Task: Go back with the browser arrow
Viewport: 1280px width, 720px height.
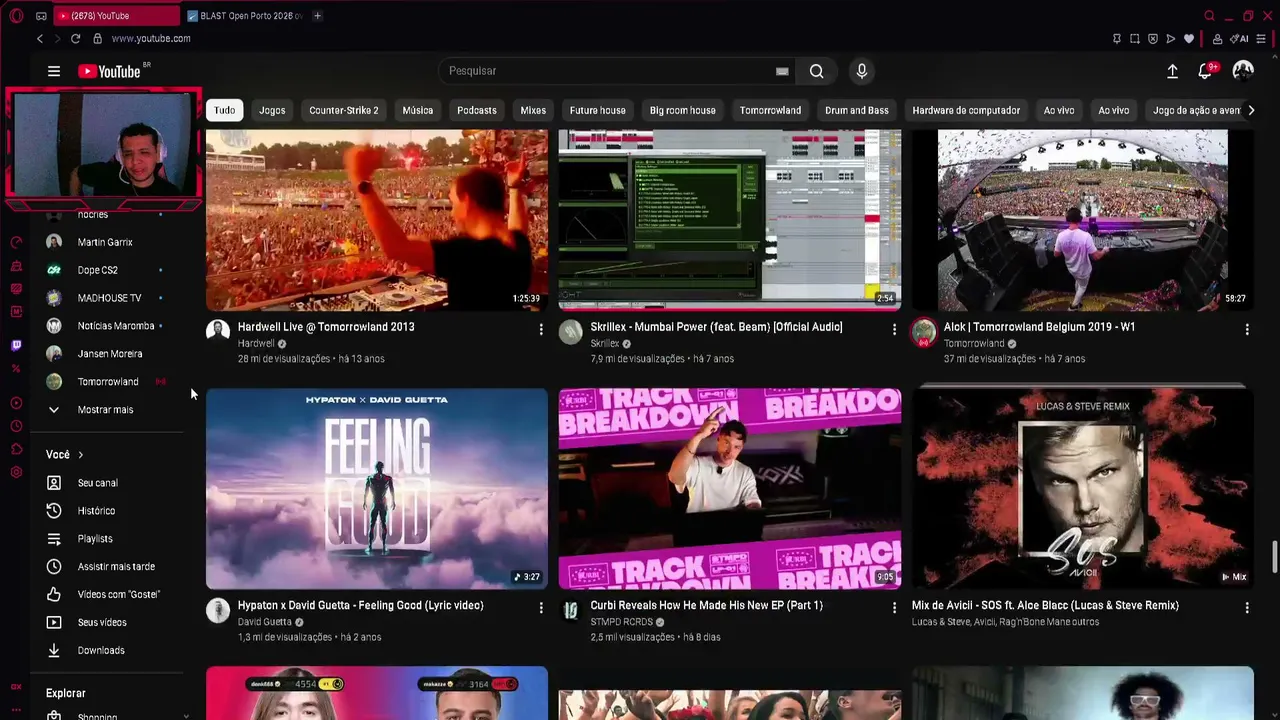Action: pos(40,39)
